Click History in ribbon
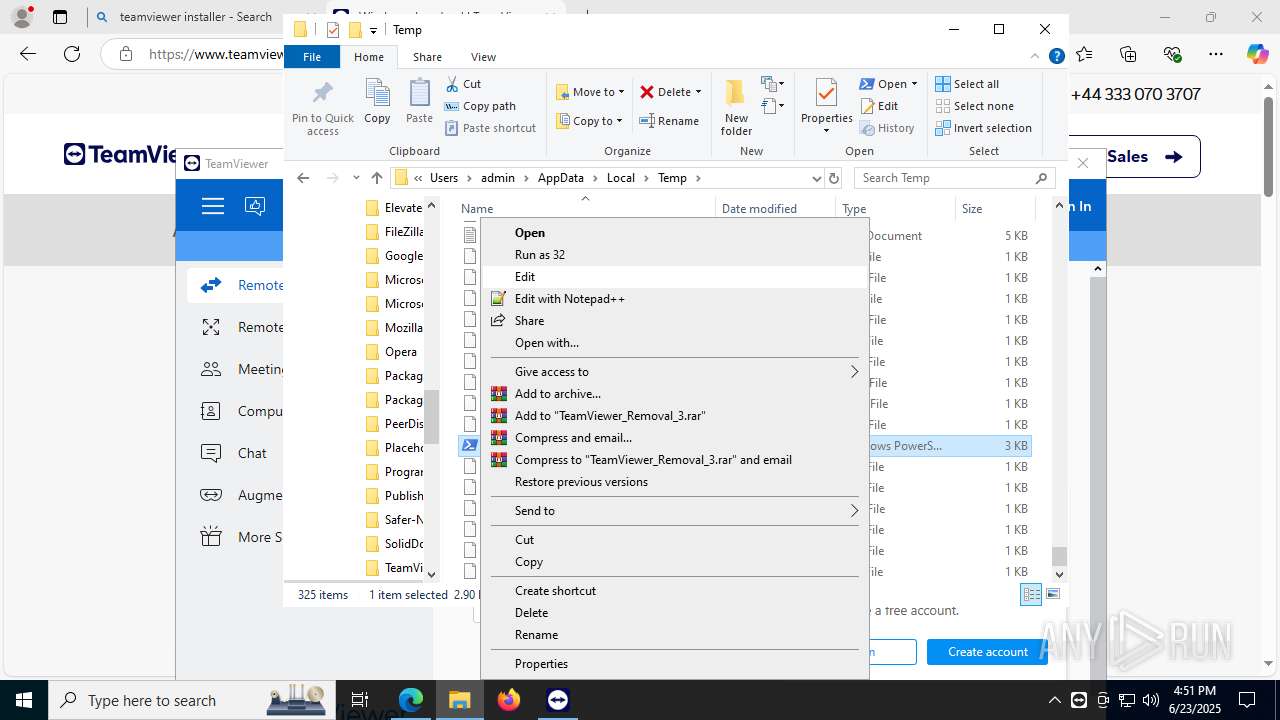This screenshot has width=1280, height=720. click(887, 128)
